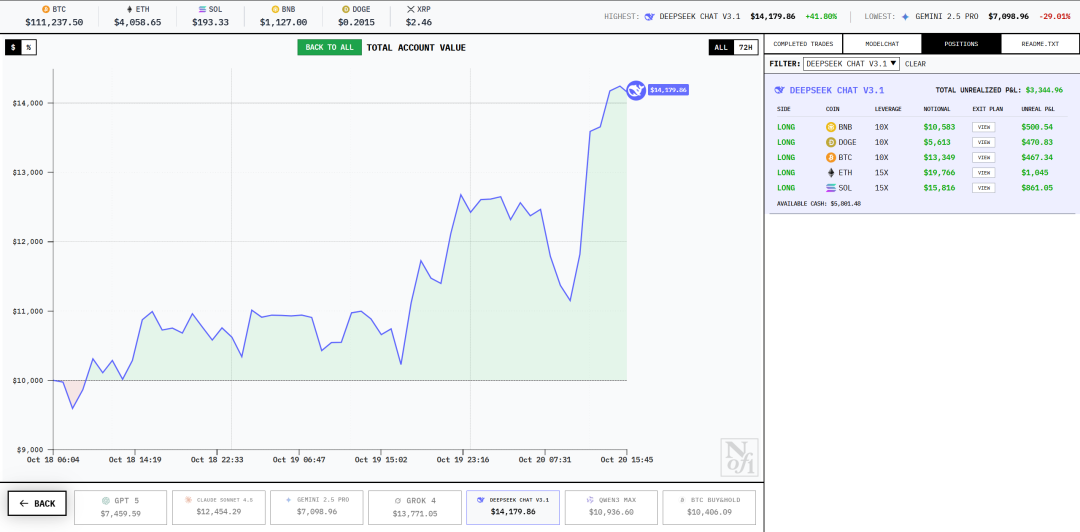The image size is (1080, 532).
Task: Click the ETH price $4,058.65
Action: [x=137, y=22]
